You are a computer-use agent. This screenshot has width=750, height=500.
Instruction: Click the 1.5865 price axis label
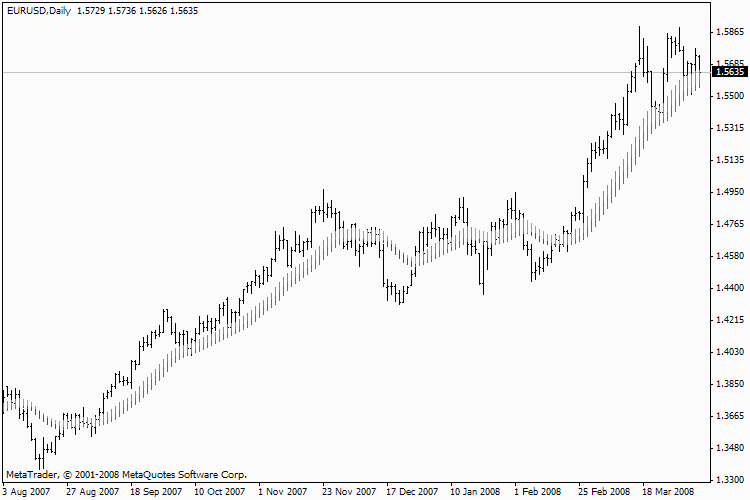point(729,32)
